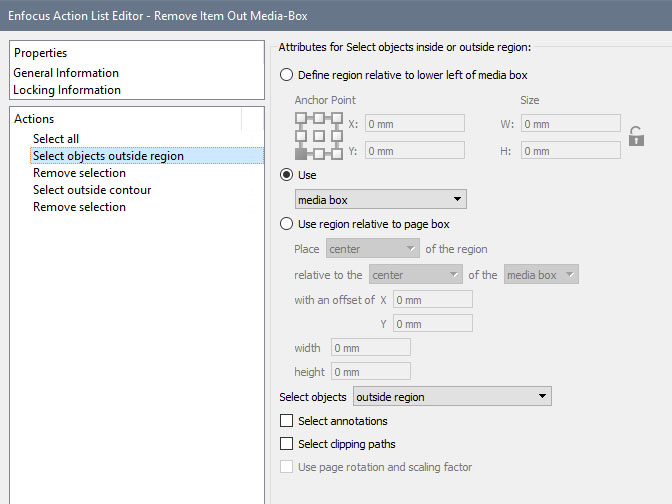Screen dimensions: 672x504
Task: Select Use region relative to page box
Action: [x=288, y=224]
